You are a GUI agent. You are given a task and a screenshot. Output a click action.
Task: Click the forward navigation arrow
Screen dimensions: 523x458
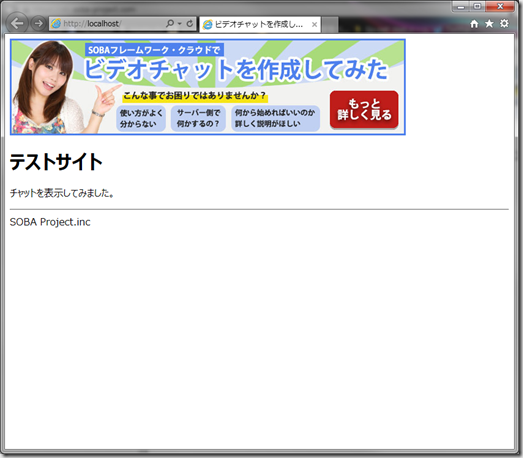coord(38,24)
